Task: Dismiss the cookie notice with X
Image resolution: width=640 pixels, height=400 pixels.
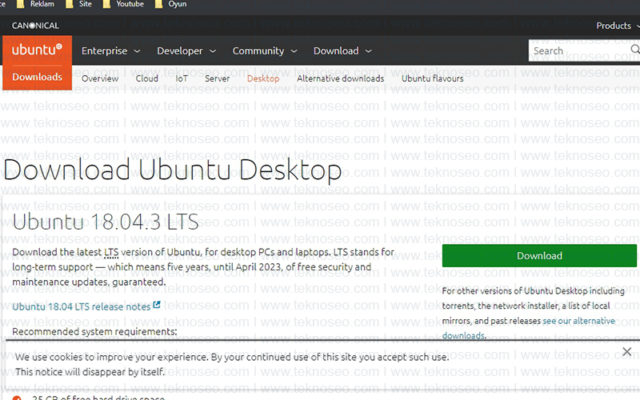Action: point(627,351)
